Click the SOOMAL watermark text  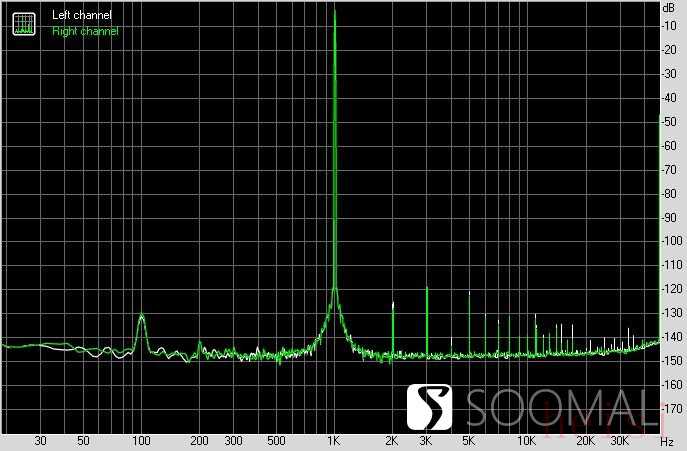pos(563,408)
